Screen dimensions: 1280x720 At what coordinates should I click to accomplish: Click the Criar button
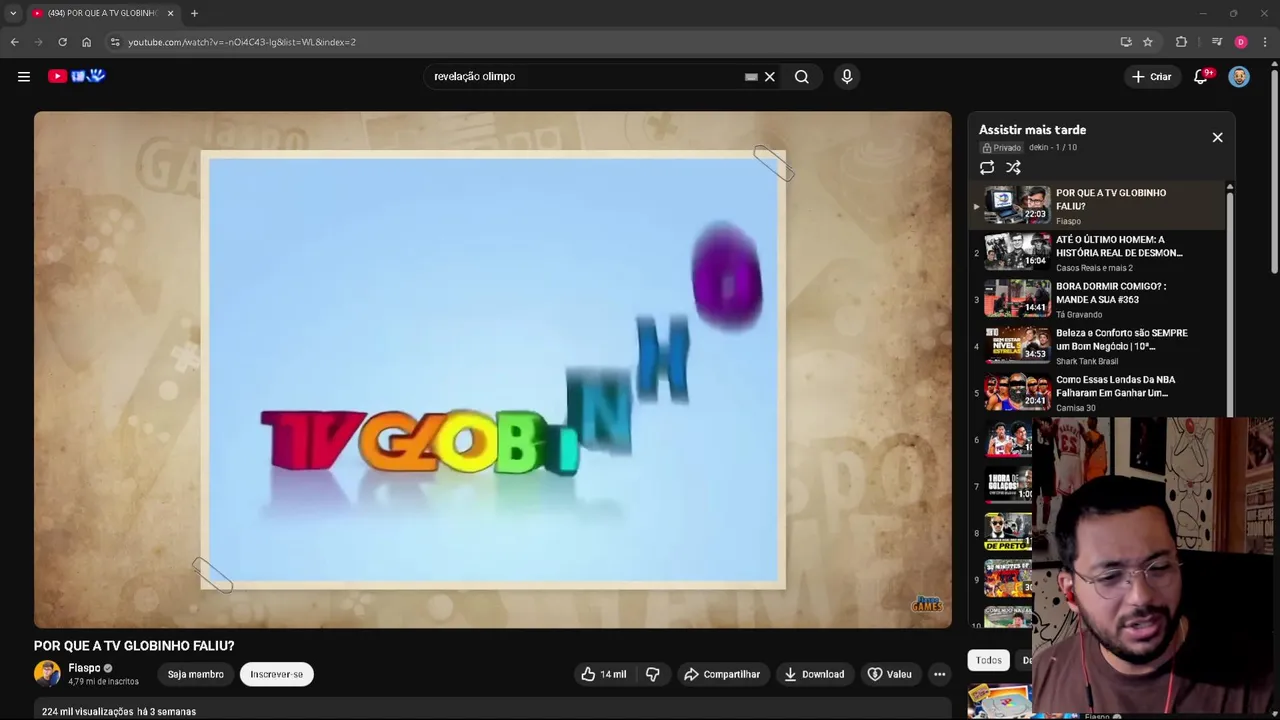click(1151, 77)
